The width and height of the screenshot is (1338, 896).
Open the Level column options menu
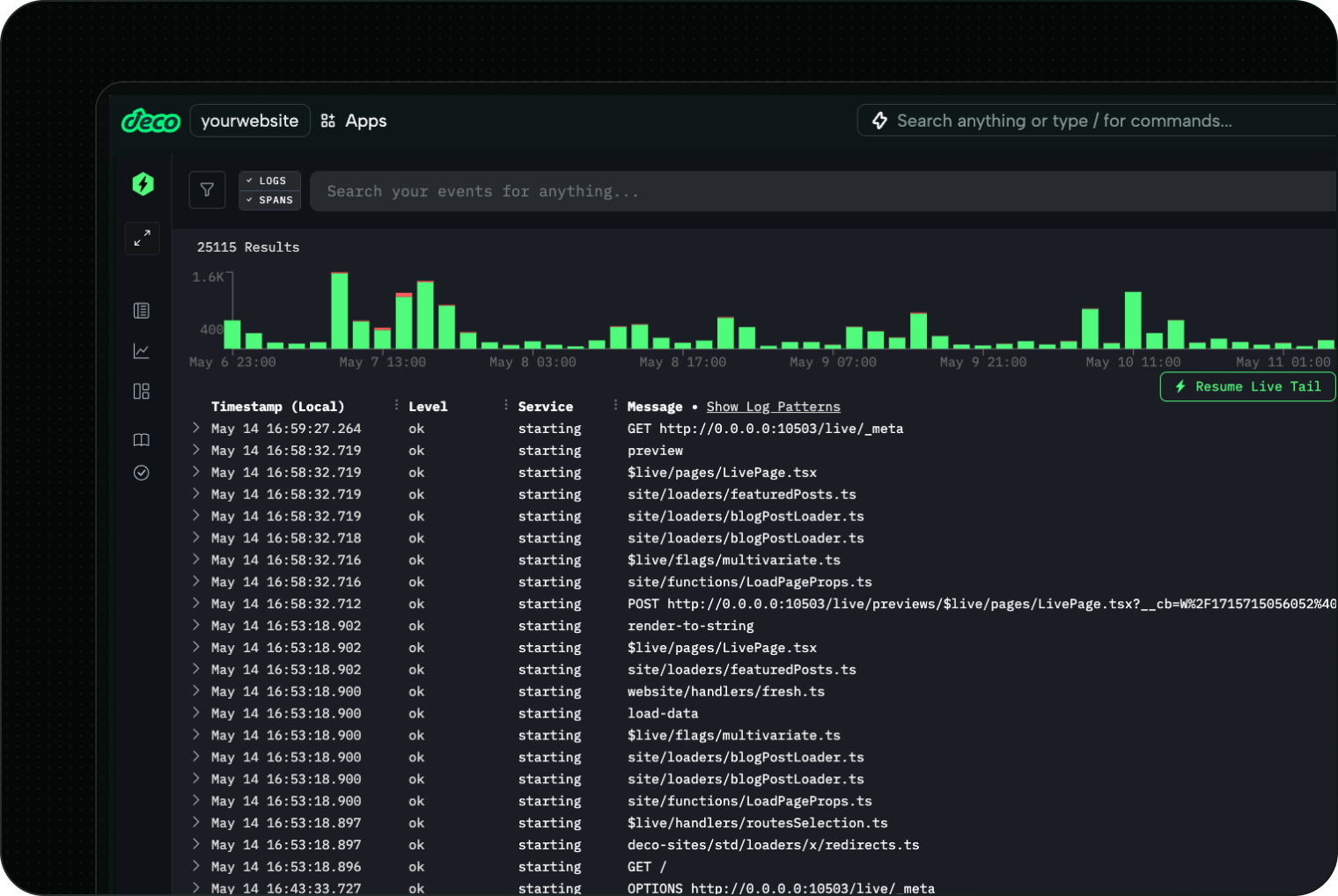[395, 405]
